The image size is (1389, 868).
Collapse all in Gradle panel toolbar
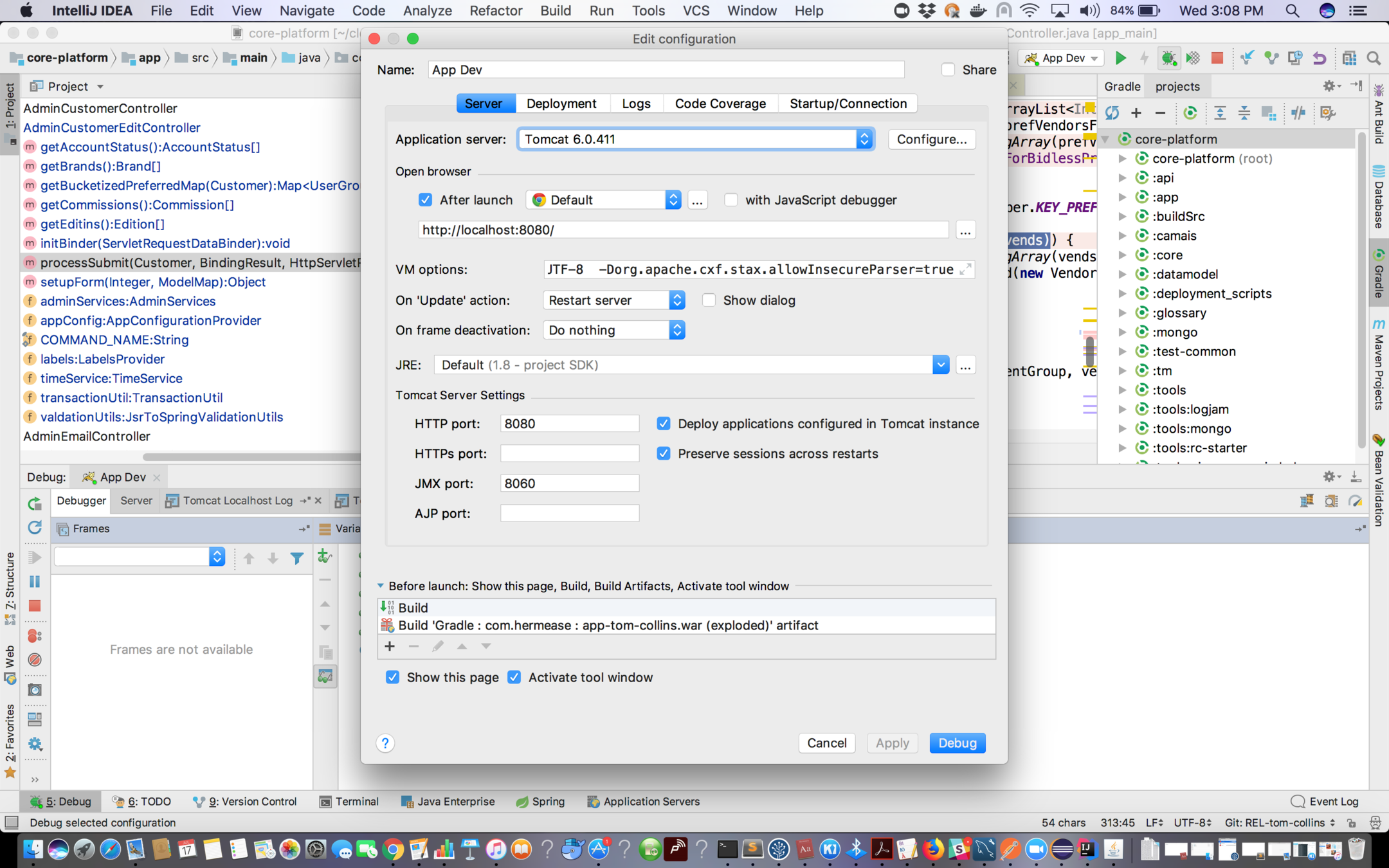[x=1244, y=113]
